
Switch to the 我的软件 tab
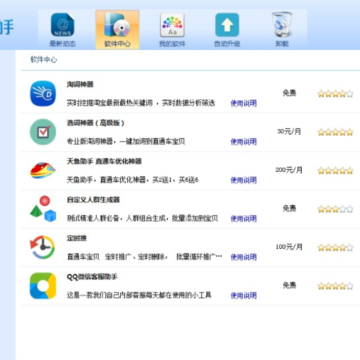click(172, 30)
